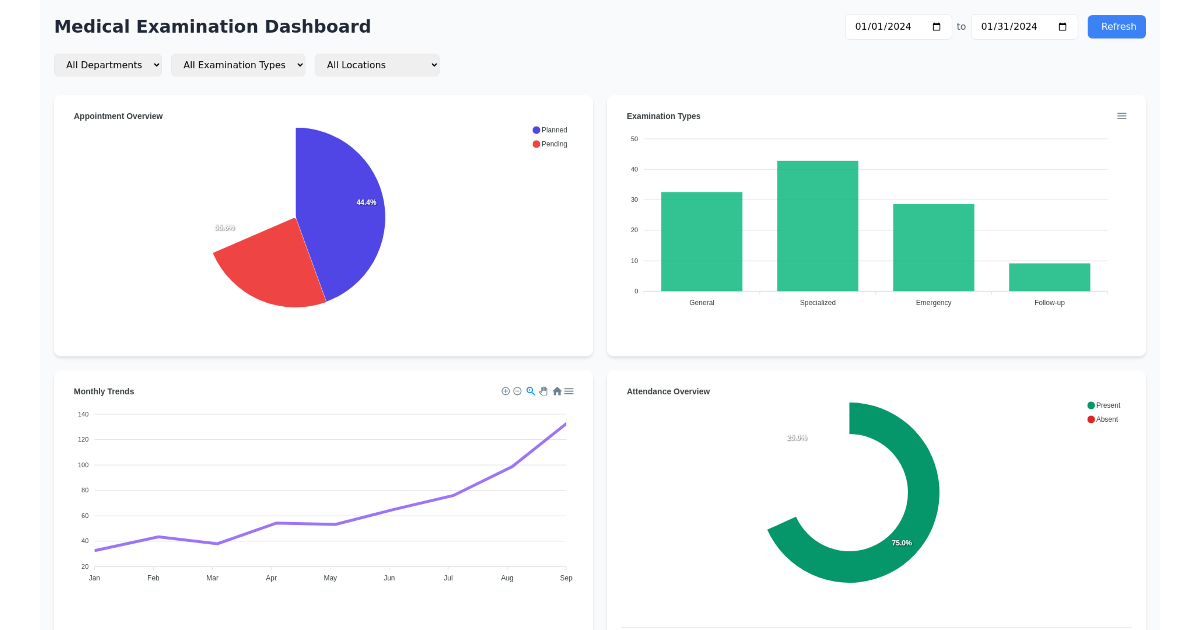
Task: Zoom in on the Monthly Trends chart
Action: [505, 391]
